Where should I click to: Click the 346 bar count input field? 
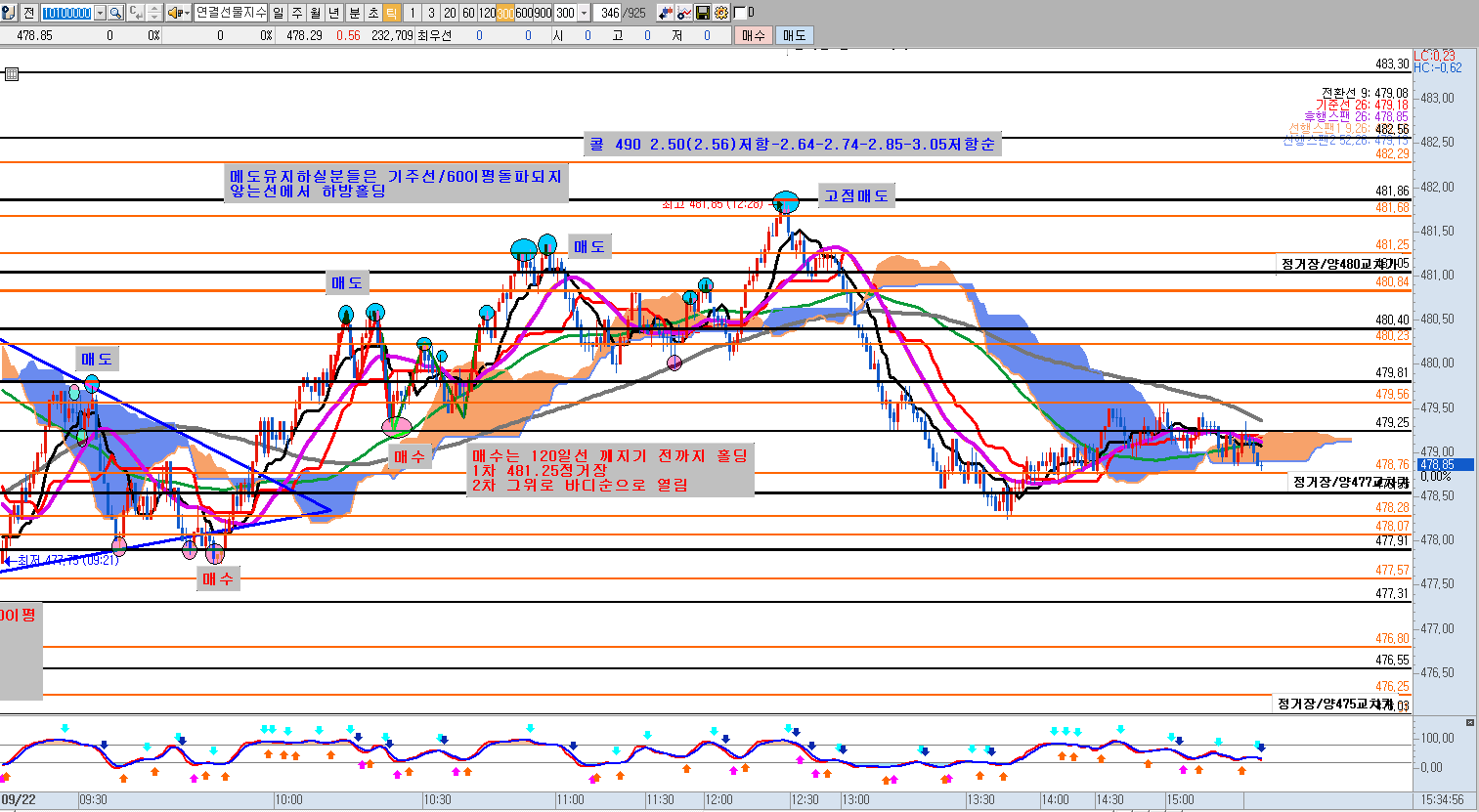pos(610,13)
